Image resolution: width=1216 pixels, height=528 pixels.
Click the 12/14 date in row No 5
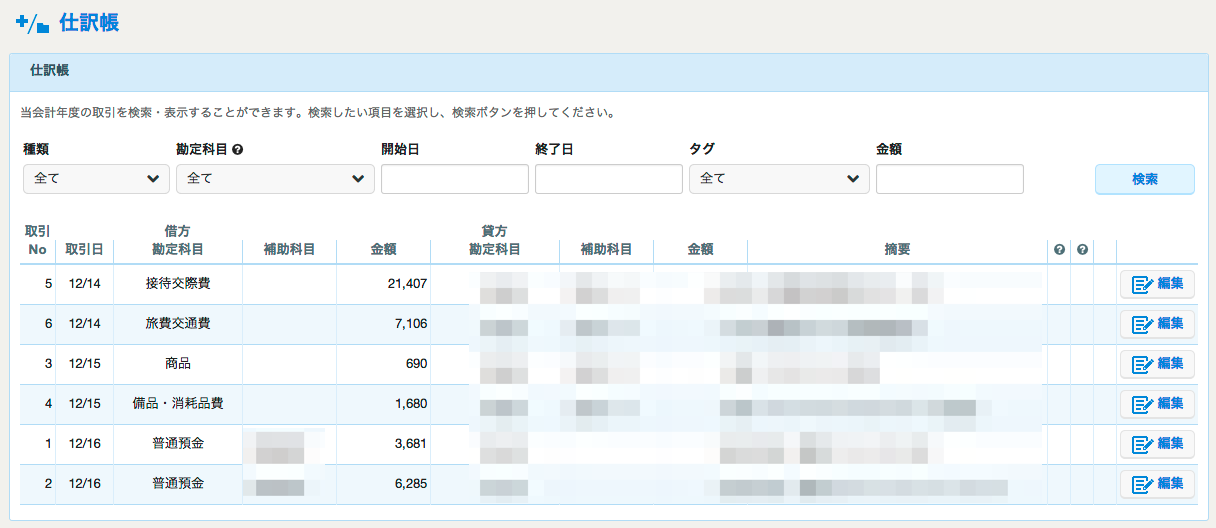point(84,284)
